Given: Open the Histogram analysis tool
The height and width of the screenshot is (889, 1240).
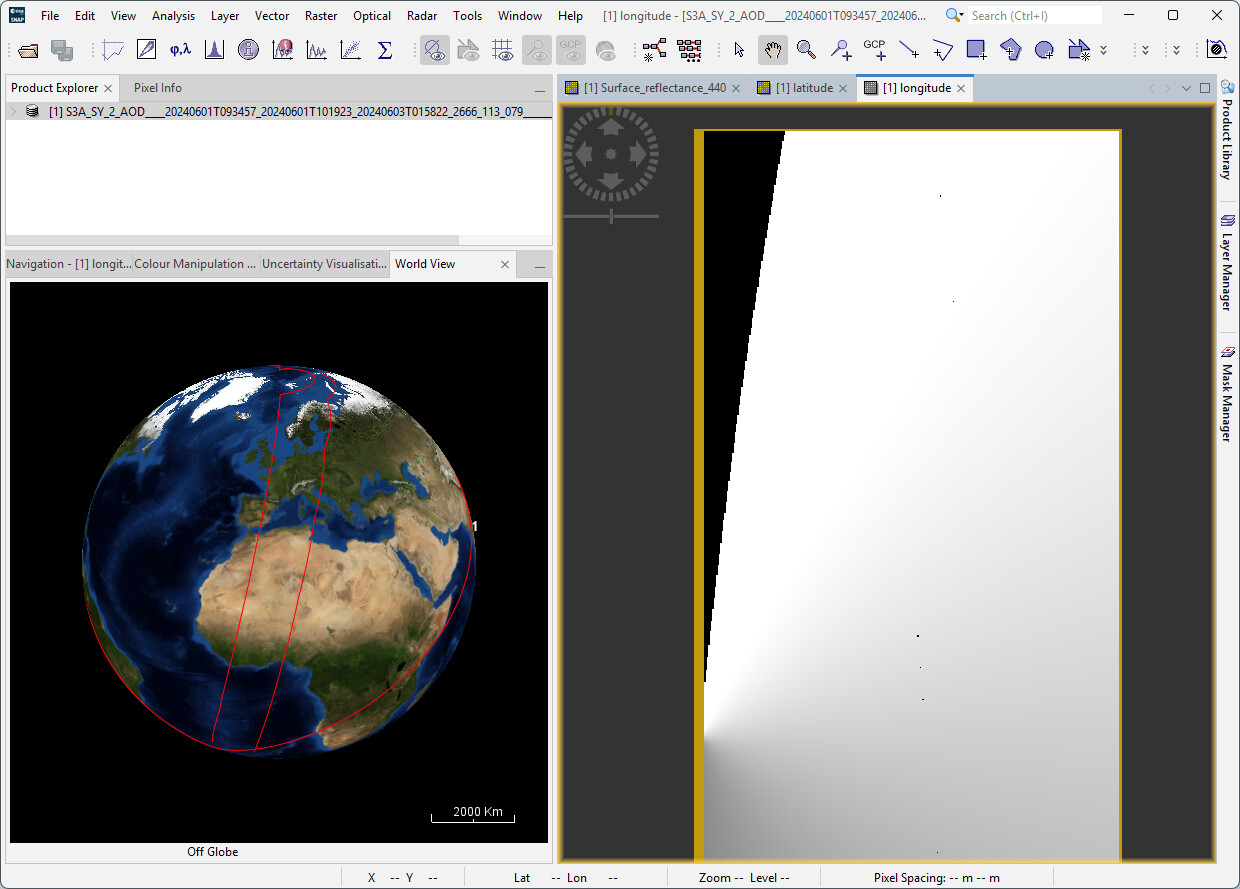Looking at the screenshot, I should (x=214, y=50).
